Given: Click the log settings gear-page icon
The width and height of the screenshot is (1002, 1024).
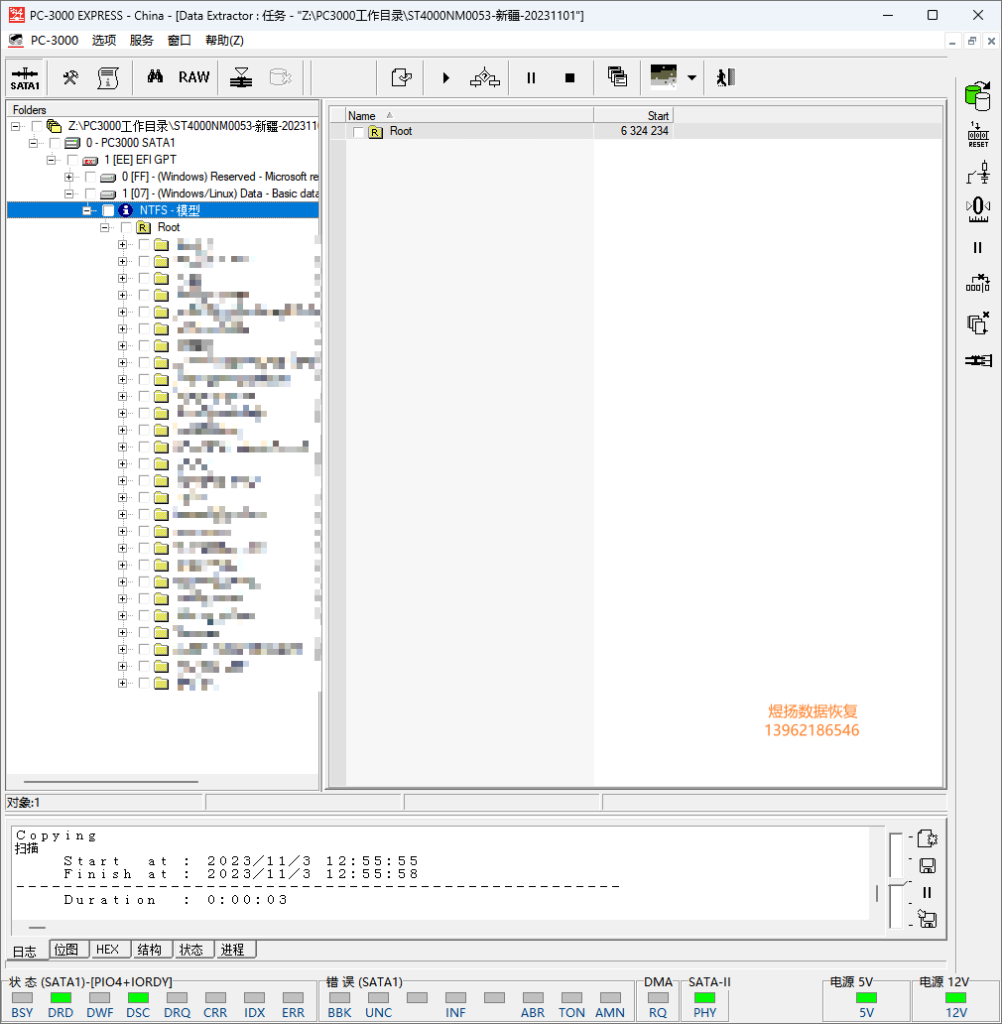Looking at the screenshot, I should point(927,839).
